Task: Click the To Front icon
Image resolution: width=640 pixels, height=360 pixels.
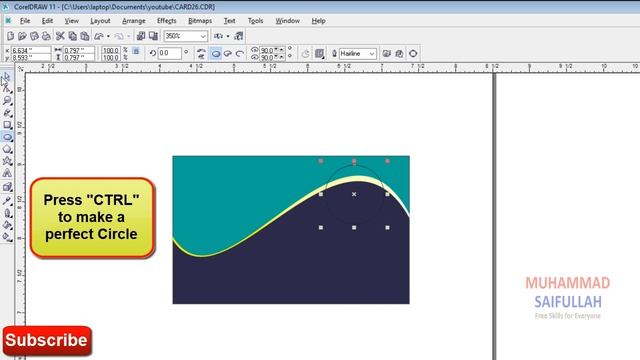Action: [x=387, y=53]
